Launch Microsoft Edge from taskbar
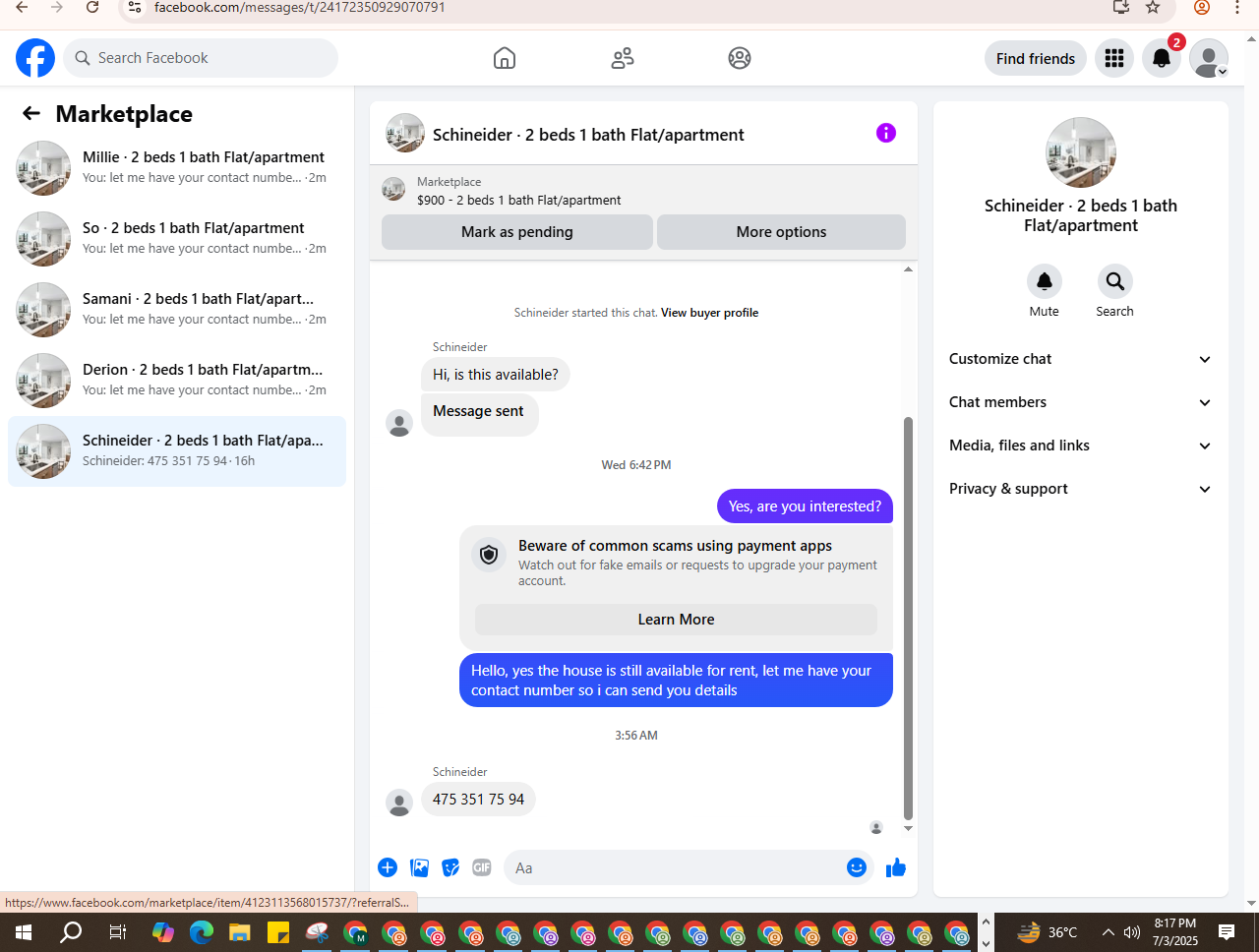 (202, 932)
